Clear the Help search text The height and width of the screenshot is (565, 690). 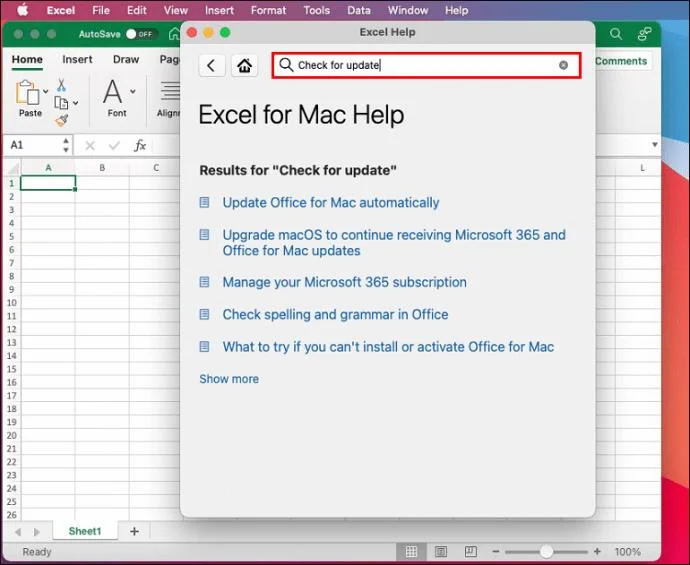pyautogui.click(x=563, y=65)
